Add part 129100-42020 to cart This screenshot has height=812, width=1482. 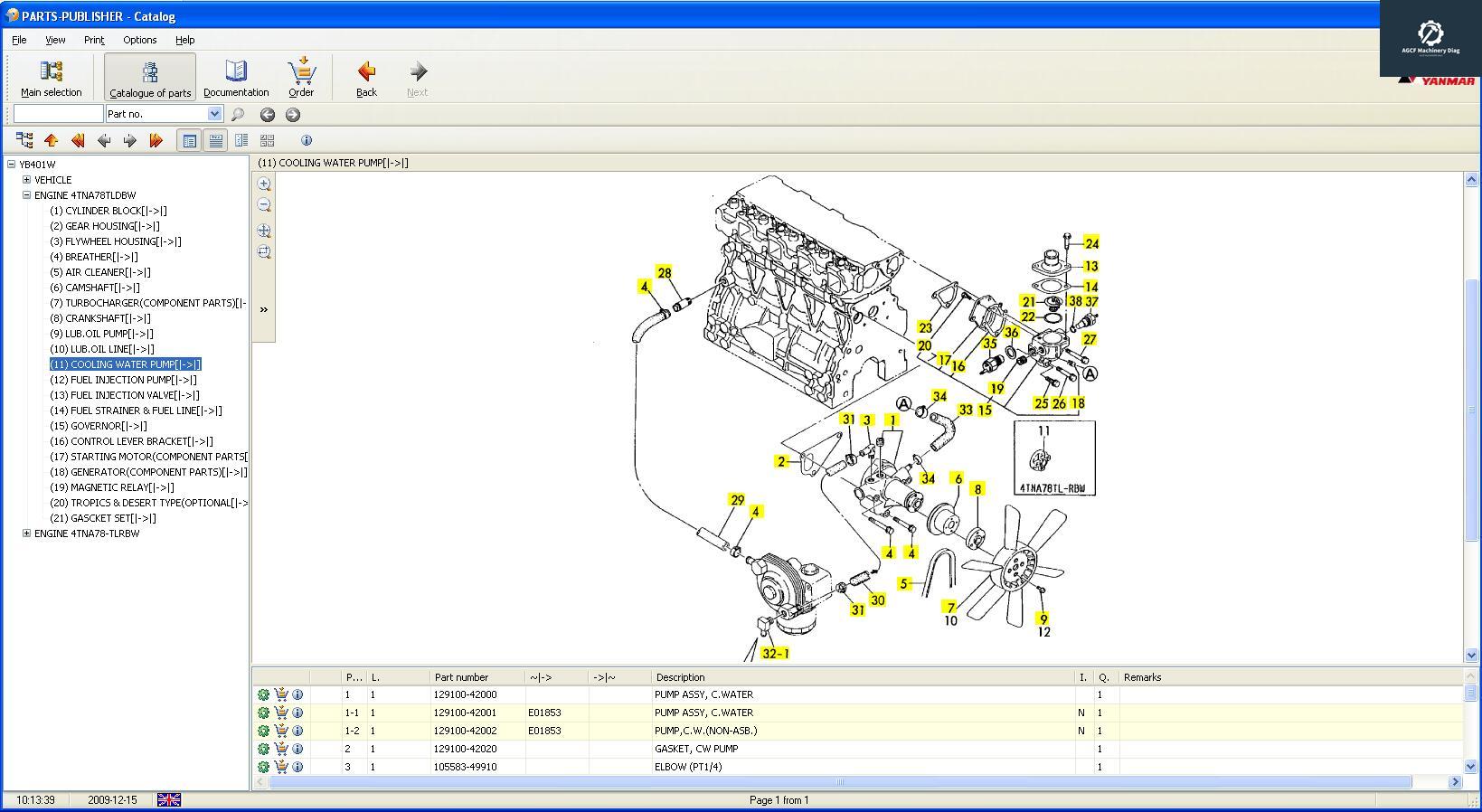tap(281, 749)
